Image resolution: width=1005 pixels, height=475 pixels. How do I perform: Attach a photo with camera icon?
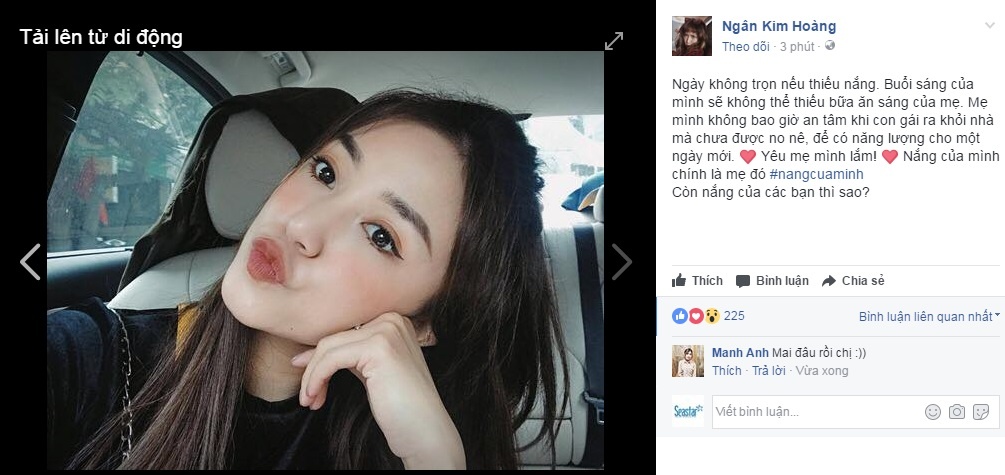point(957,412)
